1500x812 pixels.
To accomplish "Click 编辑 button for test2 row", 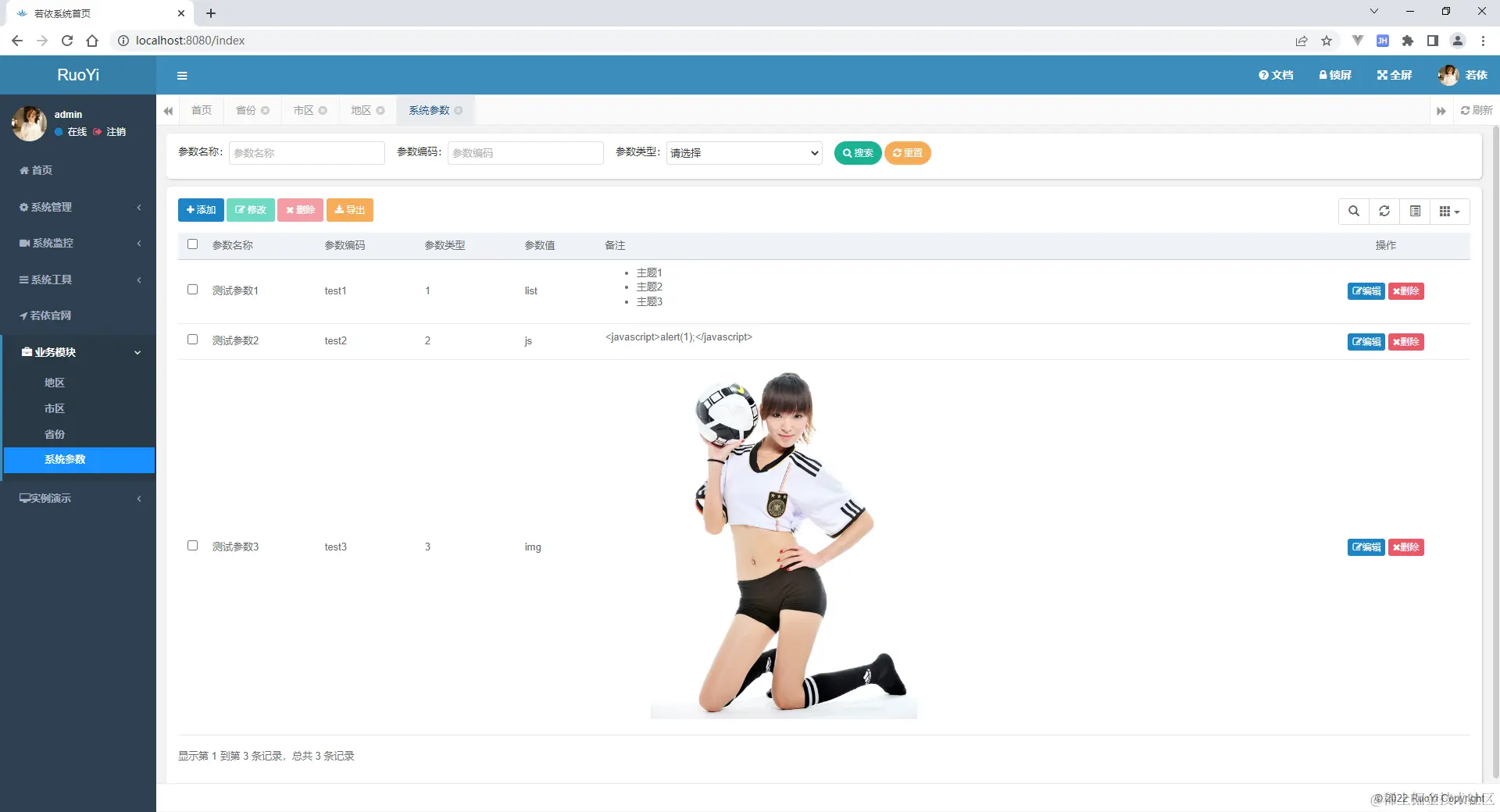I will click(x=1366, y=342).
